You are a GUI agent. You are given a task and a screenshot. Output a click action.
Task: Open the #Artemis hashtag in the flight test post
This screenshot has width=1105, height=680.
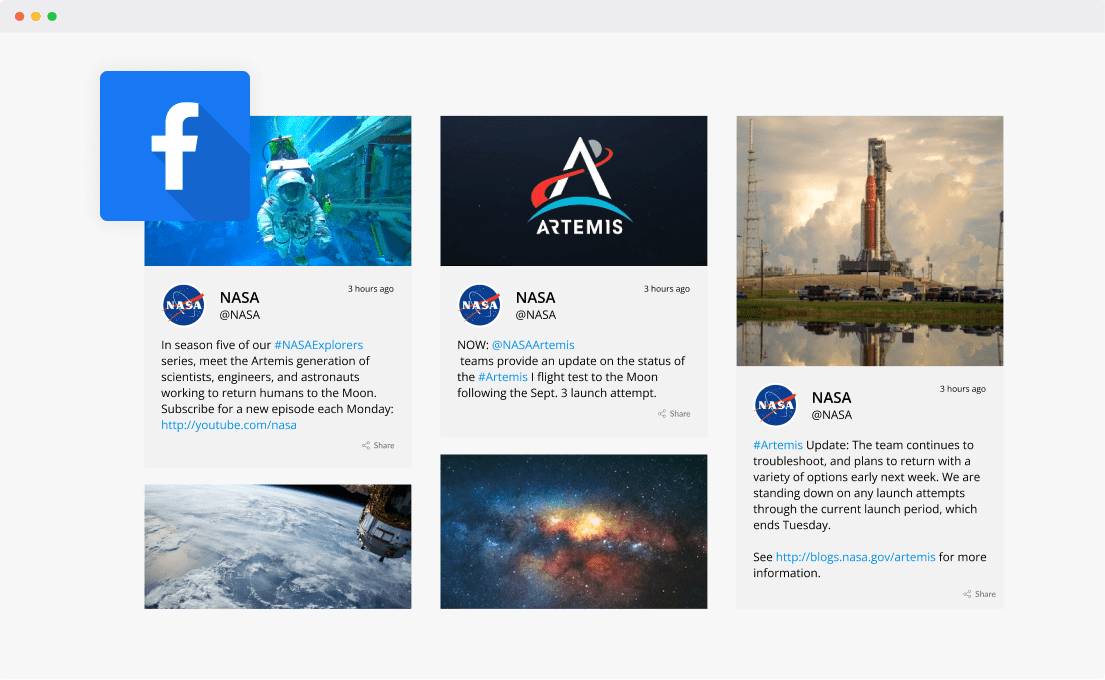pyautogui.click(x=503, y=376)
